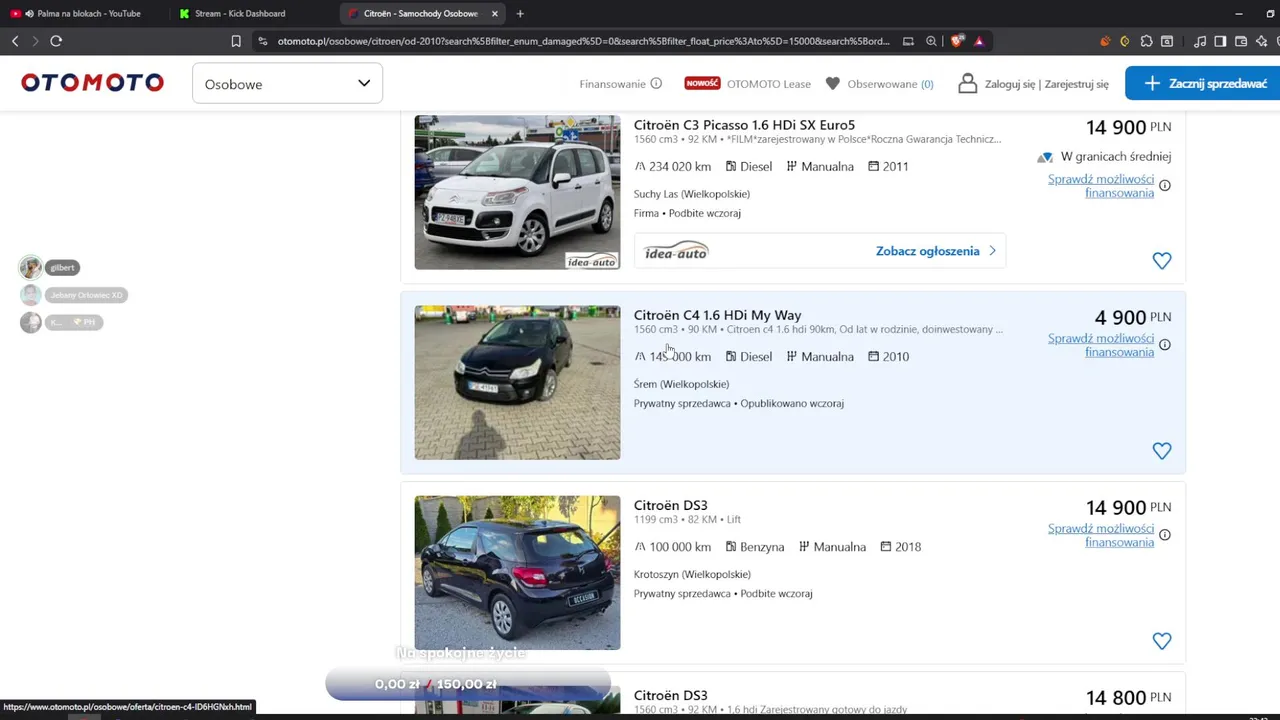Click the 14 900 PLN price of C3 Picasso

(1128, 127)
